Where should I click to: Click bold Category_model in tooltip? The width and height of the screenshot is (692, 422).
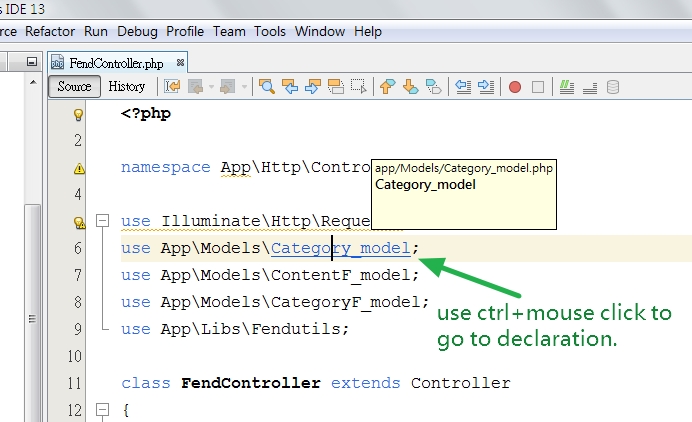click(425, 185)
